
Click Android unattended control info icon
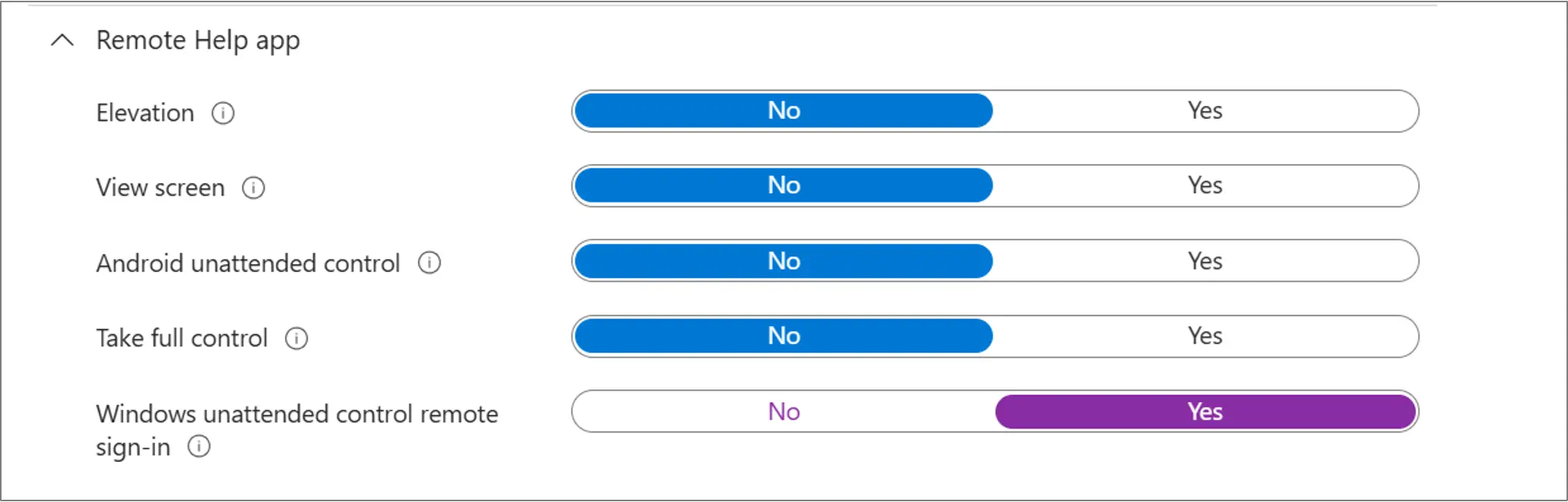point(429,263)
